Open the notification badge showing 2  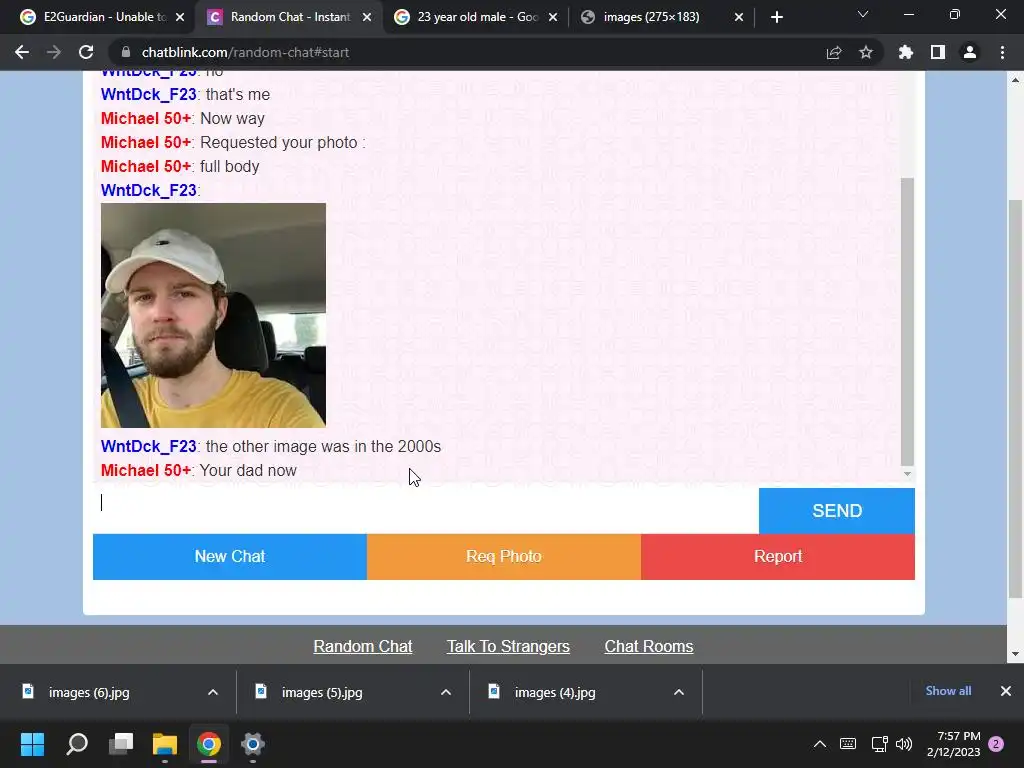coord(996,744)
